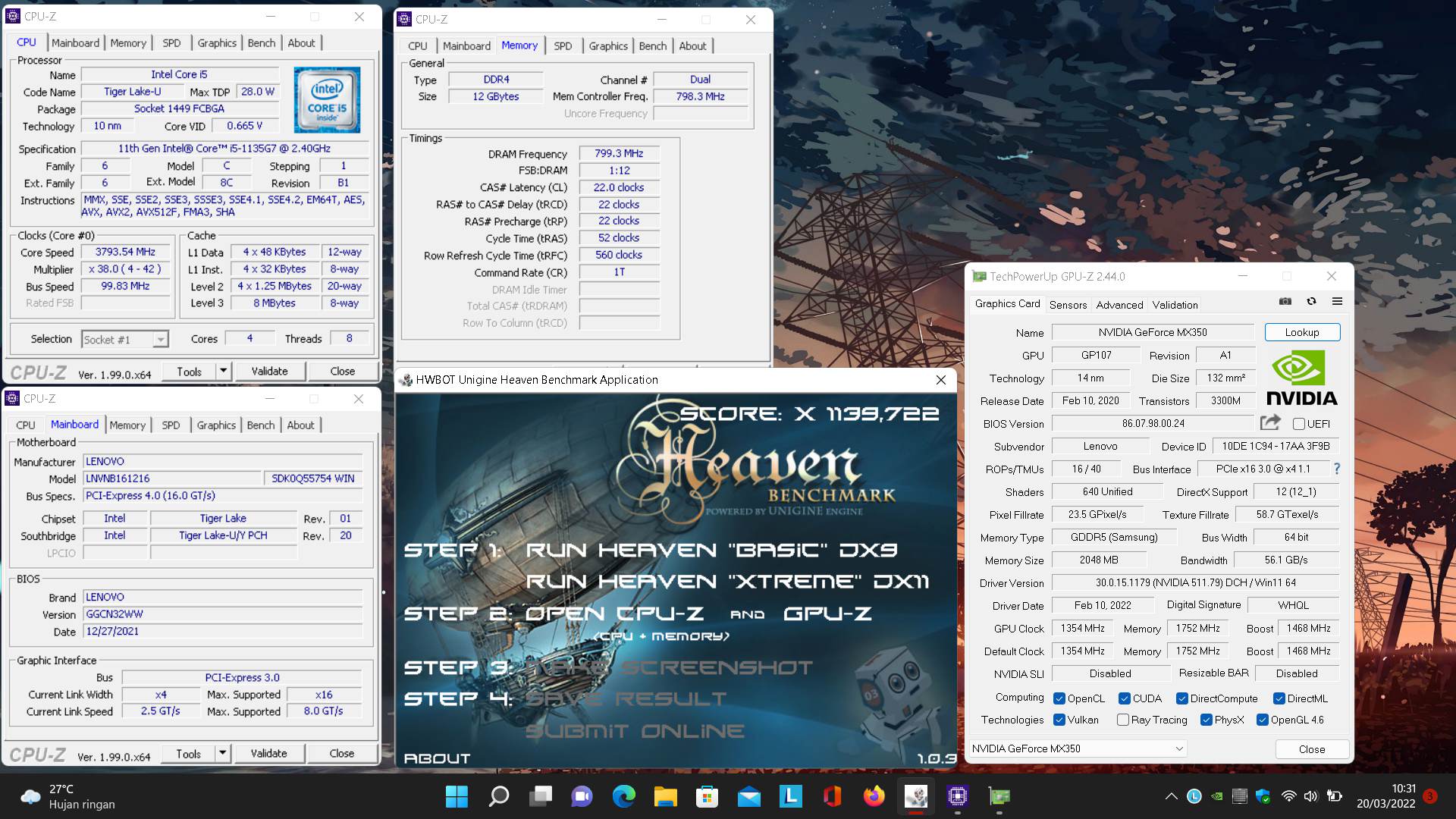Run Heaven Basic DX9 benchmark
Screen dimensions: 1456x819
(712, 550)
